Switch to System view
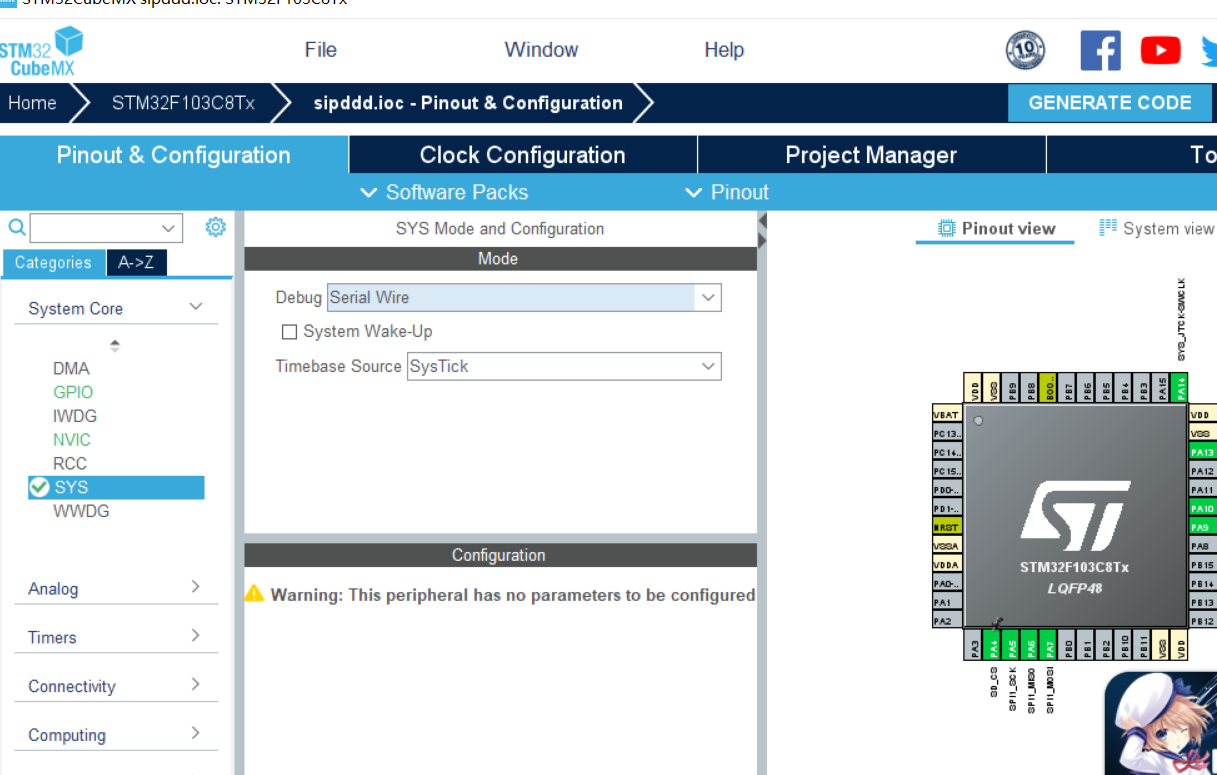Viewport: 1217px width, 775px height. (x=1156, y=229)
